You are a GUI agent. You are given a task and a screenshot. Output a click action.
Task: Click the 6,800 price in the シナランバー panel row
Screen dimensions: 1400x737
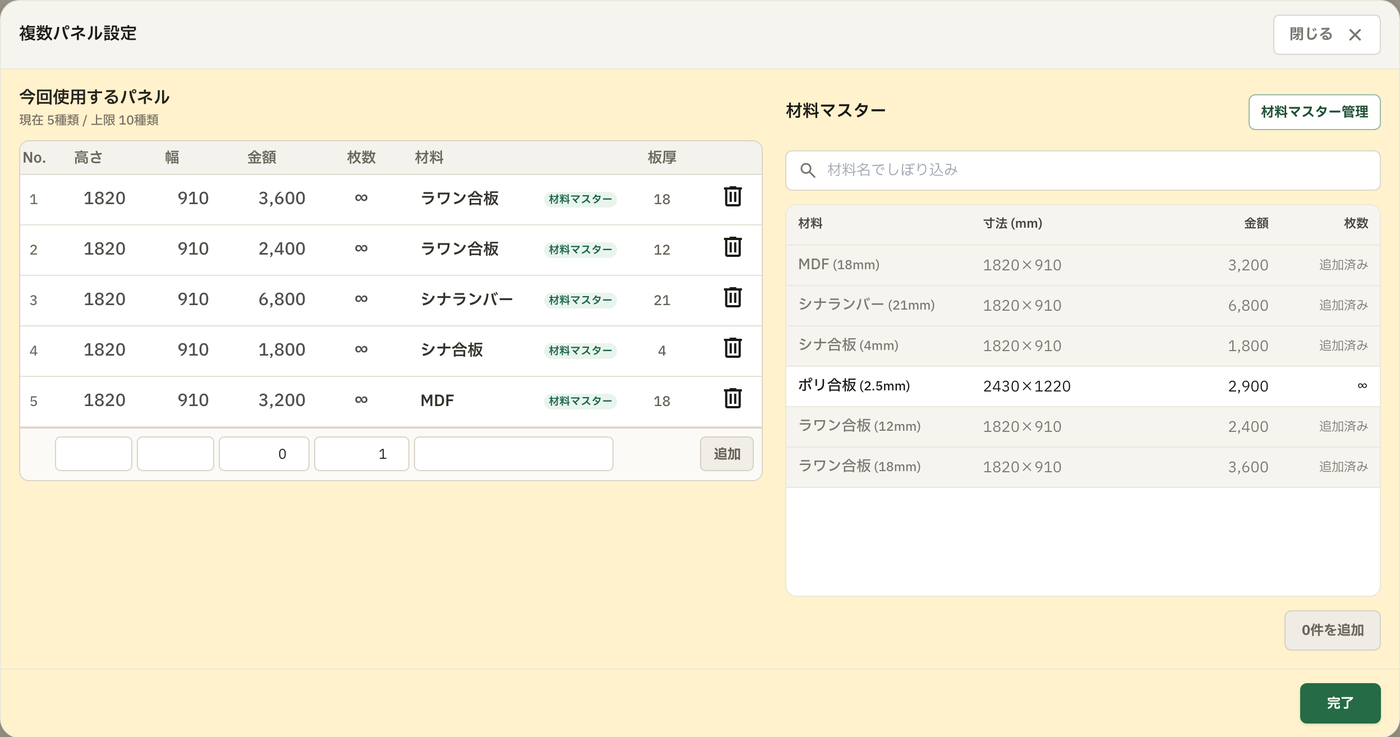(x=282, y=299)
